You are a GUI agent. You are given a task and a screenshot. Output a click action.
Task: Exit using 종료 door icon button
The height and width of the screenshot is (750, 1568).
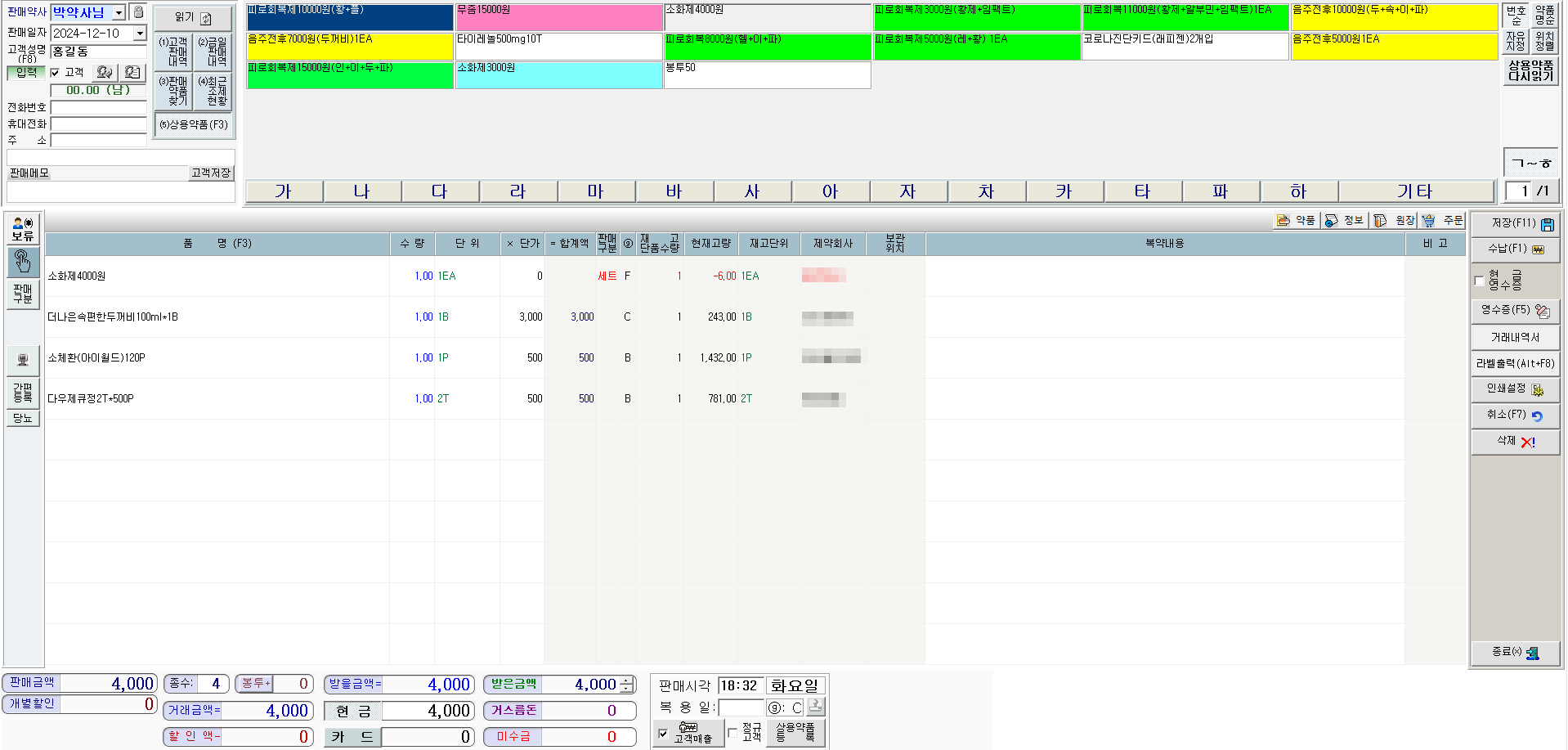tap(1516, 652)
